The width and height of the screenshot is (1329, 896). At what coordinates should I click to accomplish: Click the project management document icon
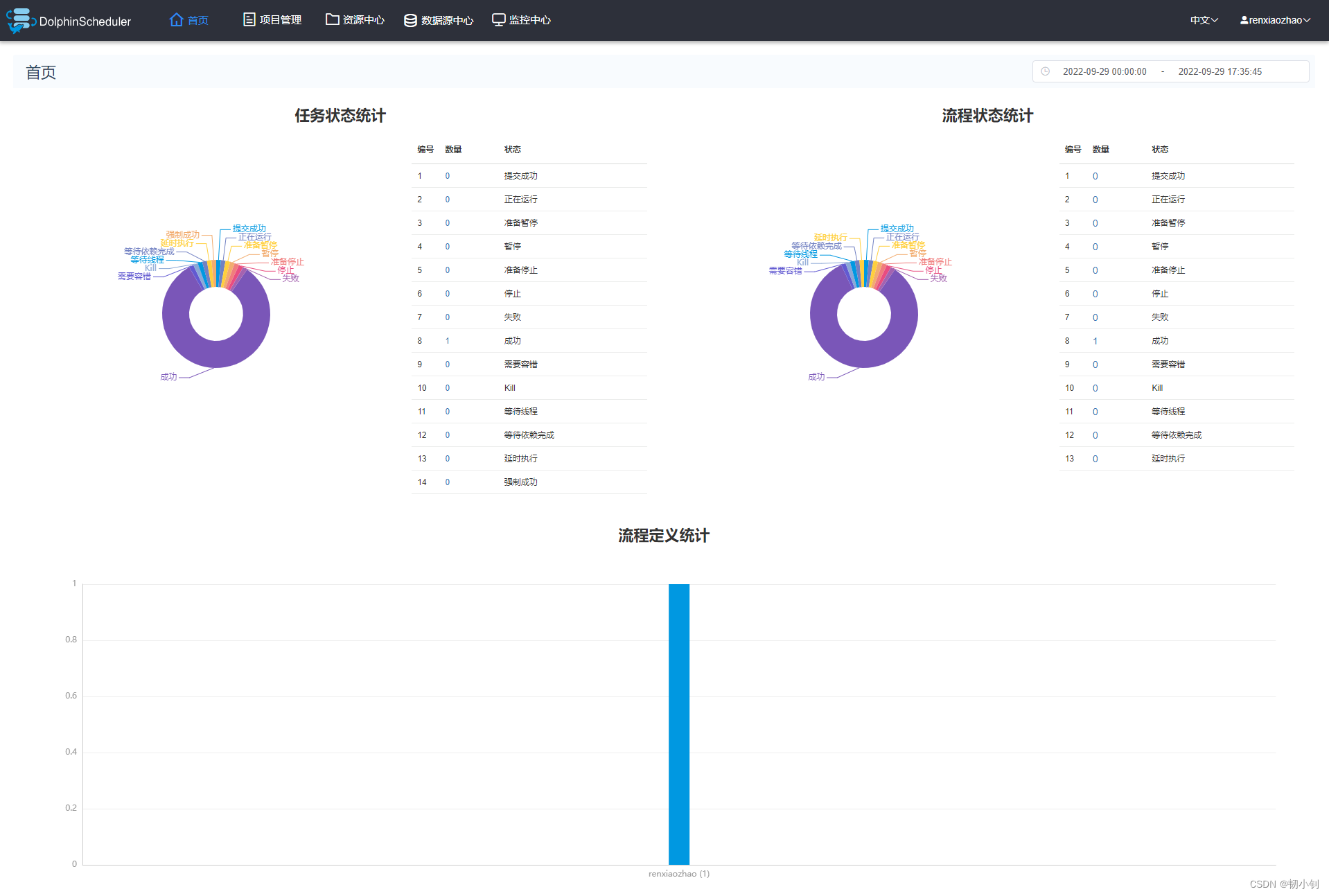click(249, 19)
